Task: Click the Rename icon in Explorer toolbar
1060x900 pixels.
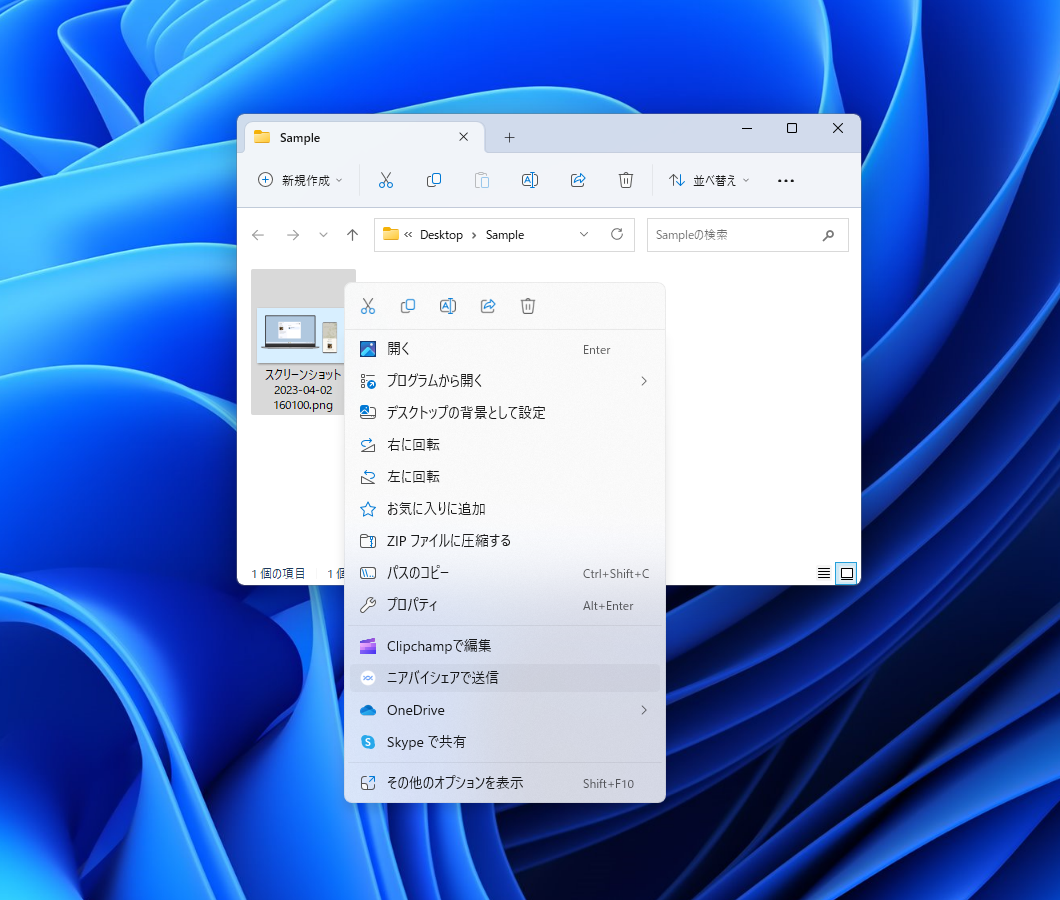Action: 530,180
